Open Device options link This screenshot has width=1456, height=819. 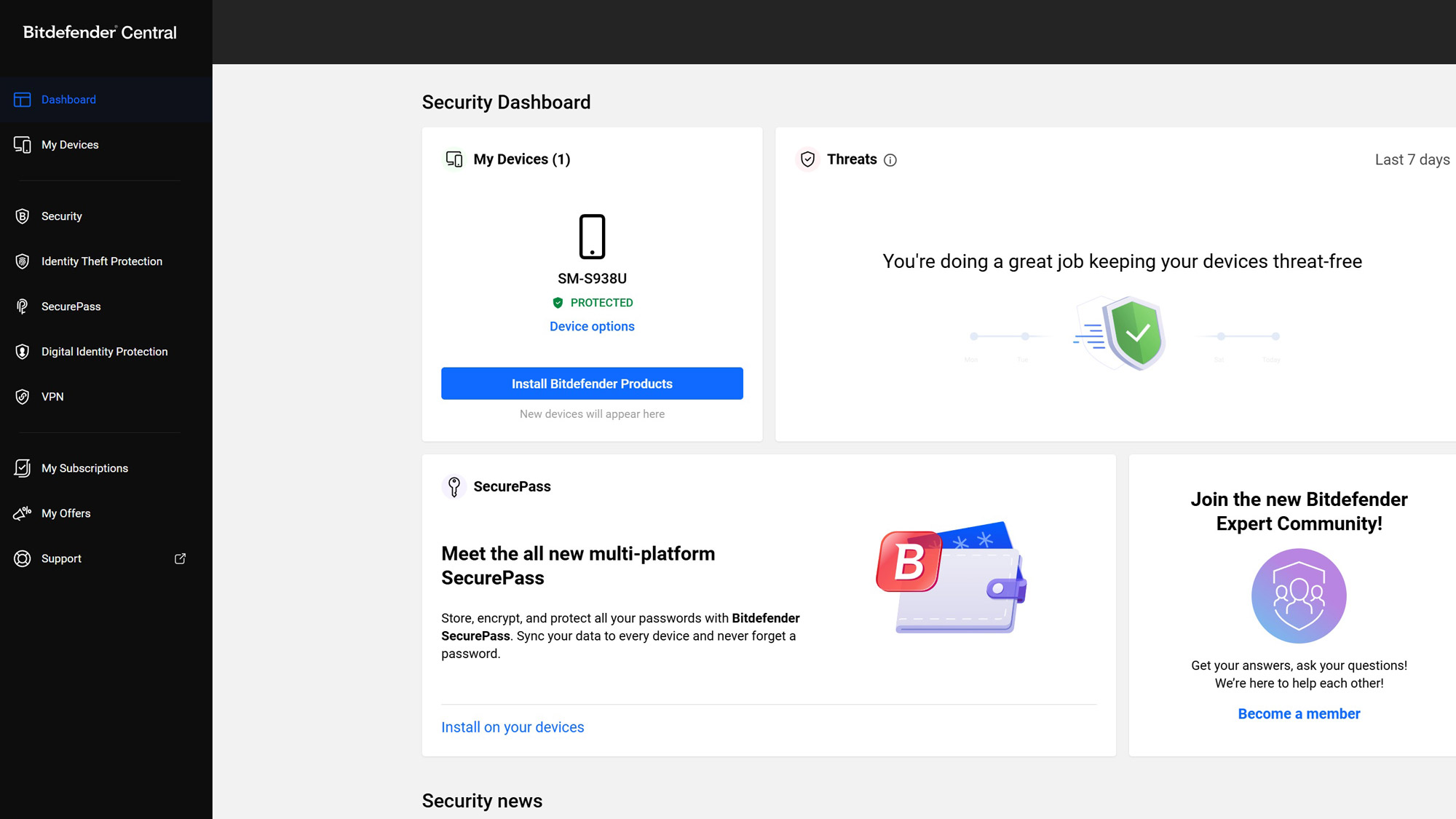tap(592, 326)
